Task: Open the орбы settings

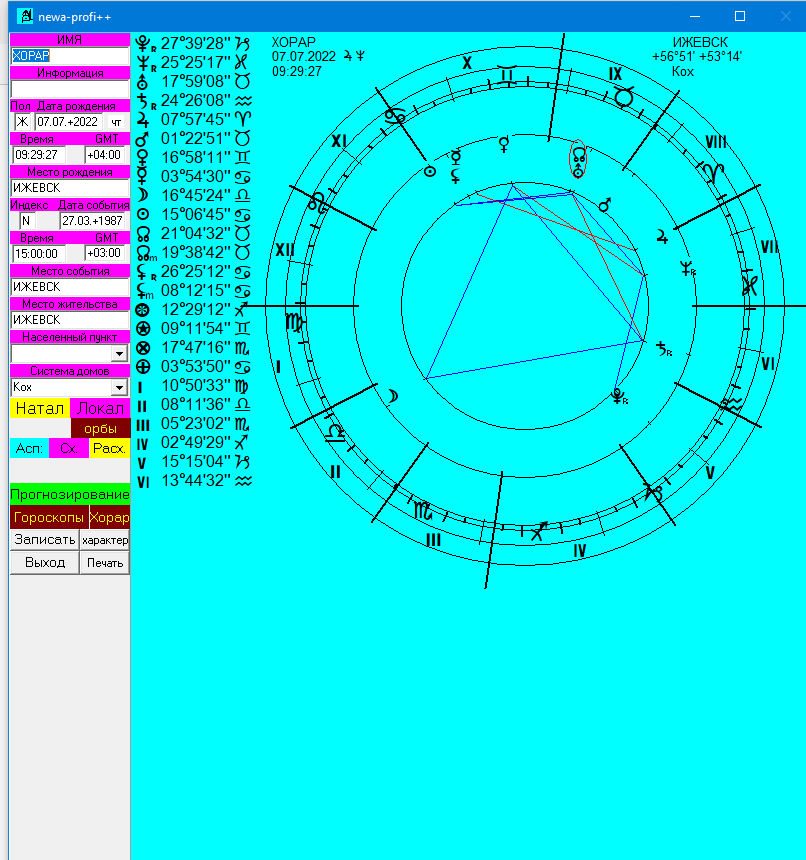Action: pyautogui.click(x=100, y=428)
